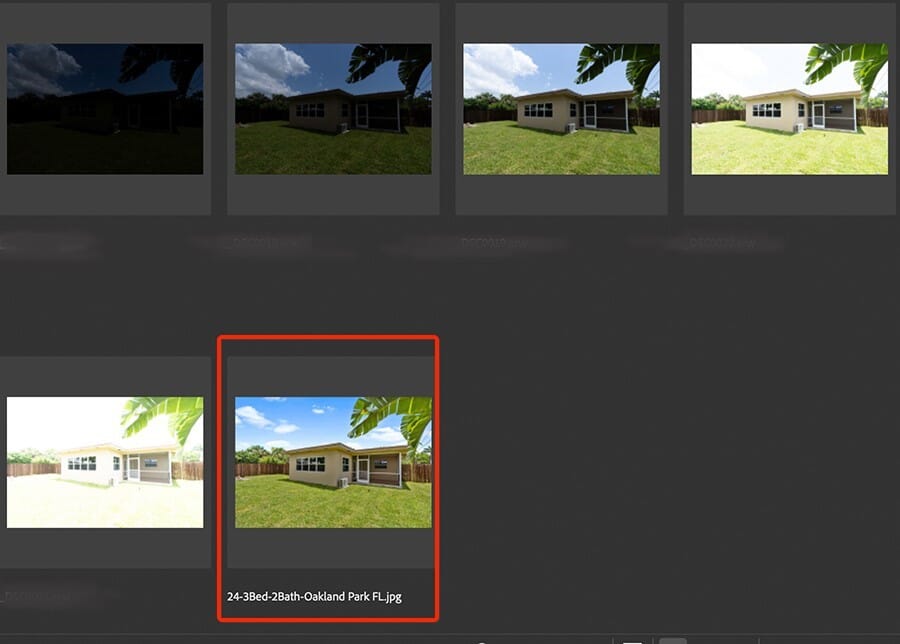Click the blurred filename under the second thumbnail
This screenshot has height=644, width=900.
tap(250, 242)
